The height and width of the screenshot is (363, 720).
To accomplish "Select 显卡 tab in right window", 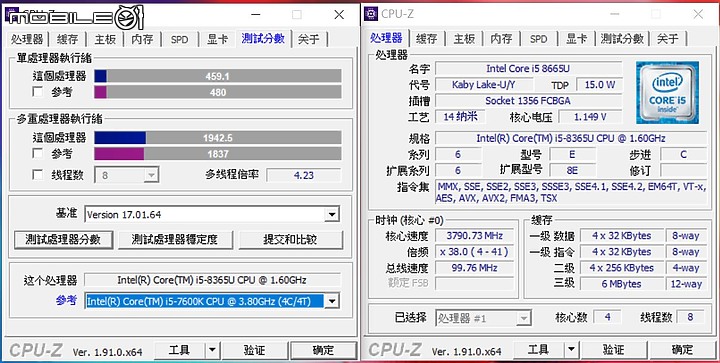I will tap(576, 39).
